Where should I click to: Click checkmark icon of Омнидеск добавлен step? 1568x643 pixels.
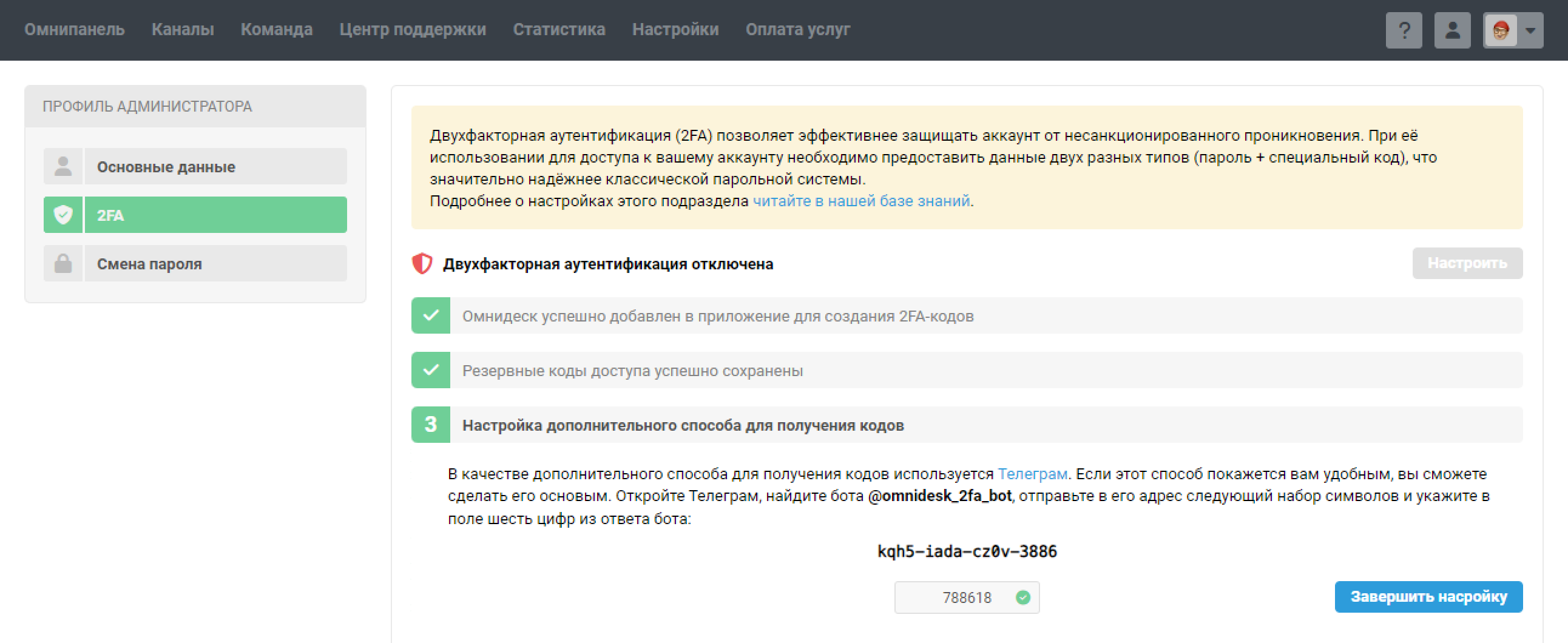pos(430,315)
